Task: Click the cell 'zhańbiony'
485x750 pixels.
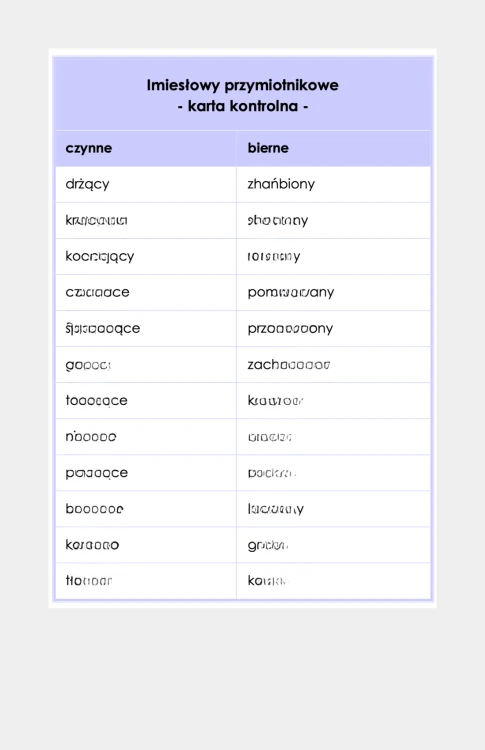Action: (334, 184)
